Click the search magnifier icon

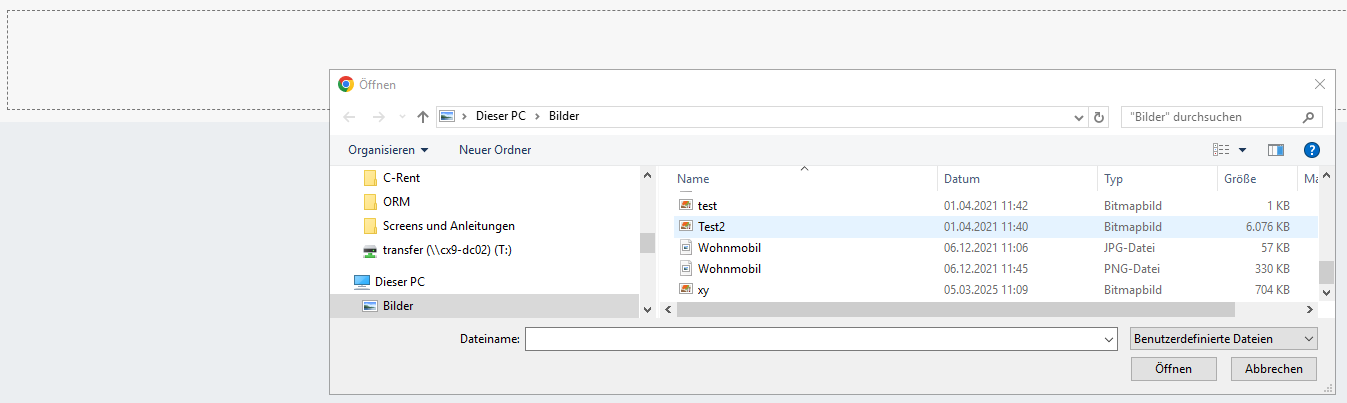(1308, 116)
